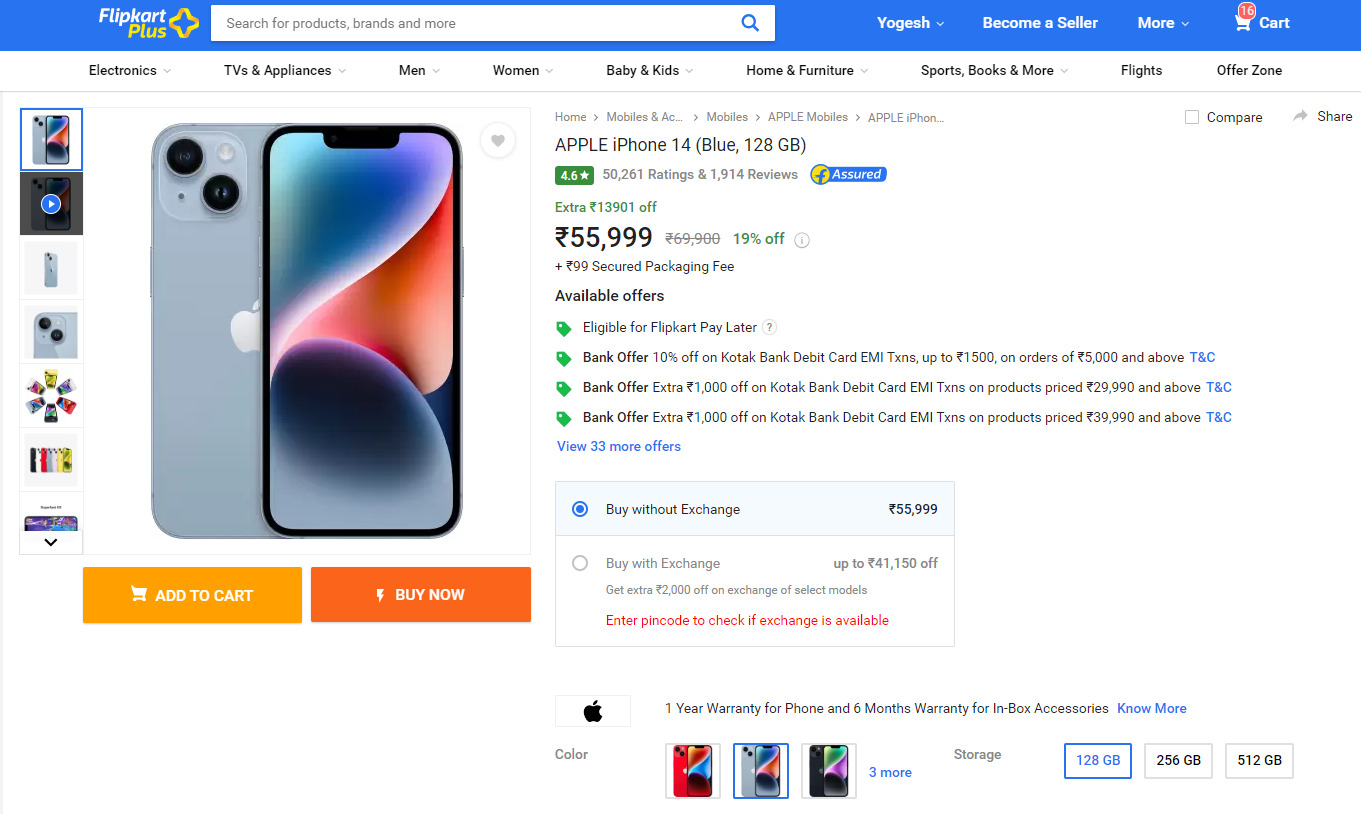Click the ADD TO CART button
Image resolution: width=1361 pixels, height=814 pixels.
click(x=192, y=595)
